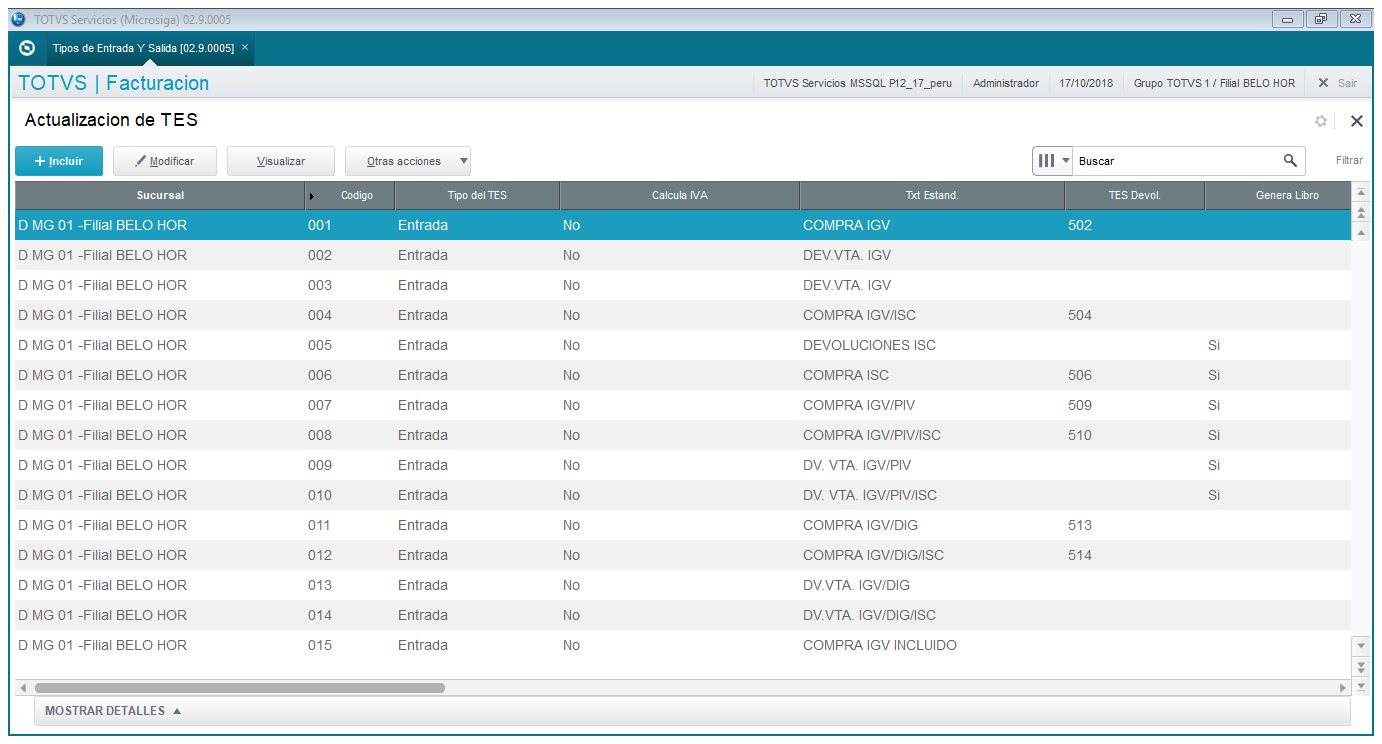Open the settings gear icon

click(1321, 121)
